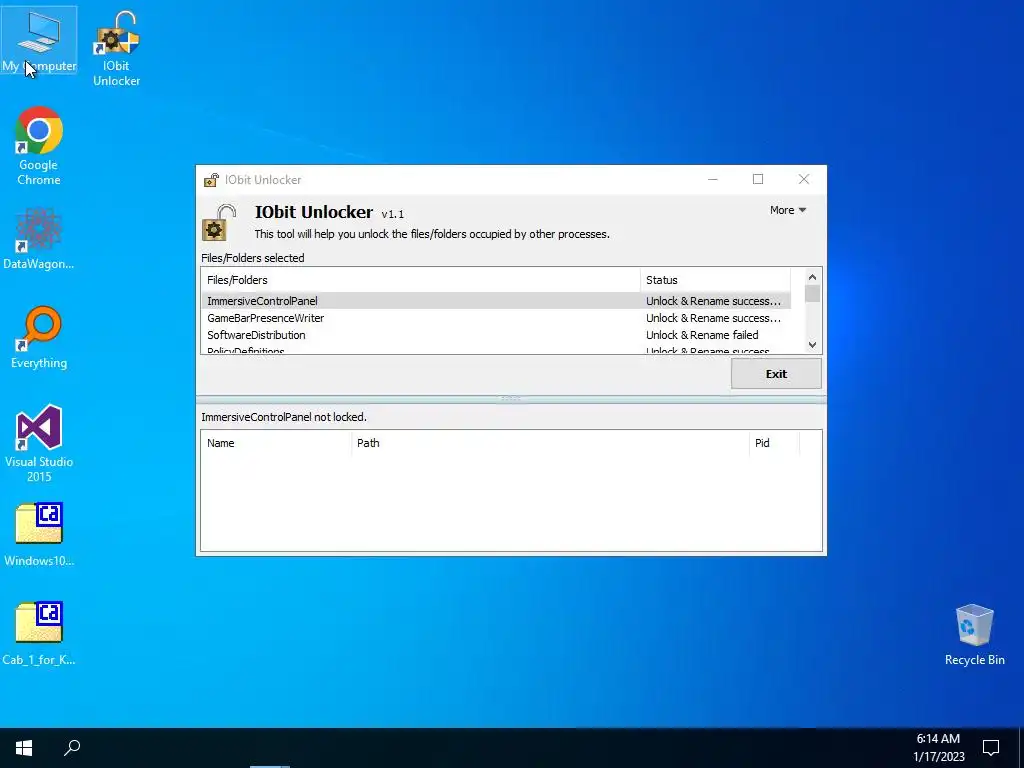The image size is (1024, 768).
Task: Open My Computer desktop icon
Action: click(x=39, y=40)
